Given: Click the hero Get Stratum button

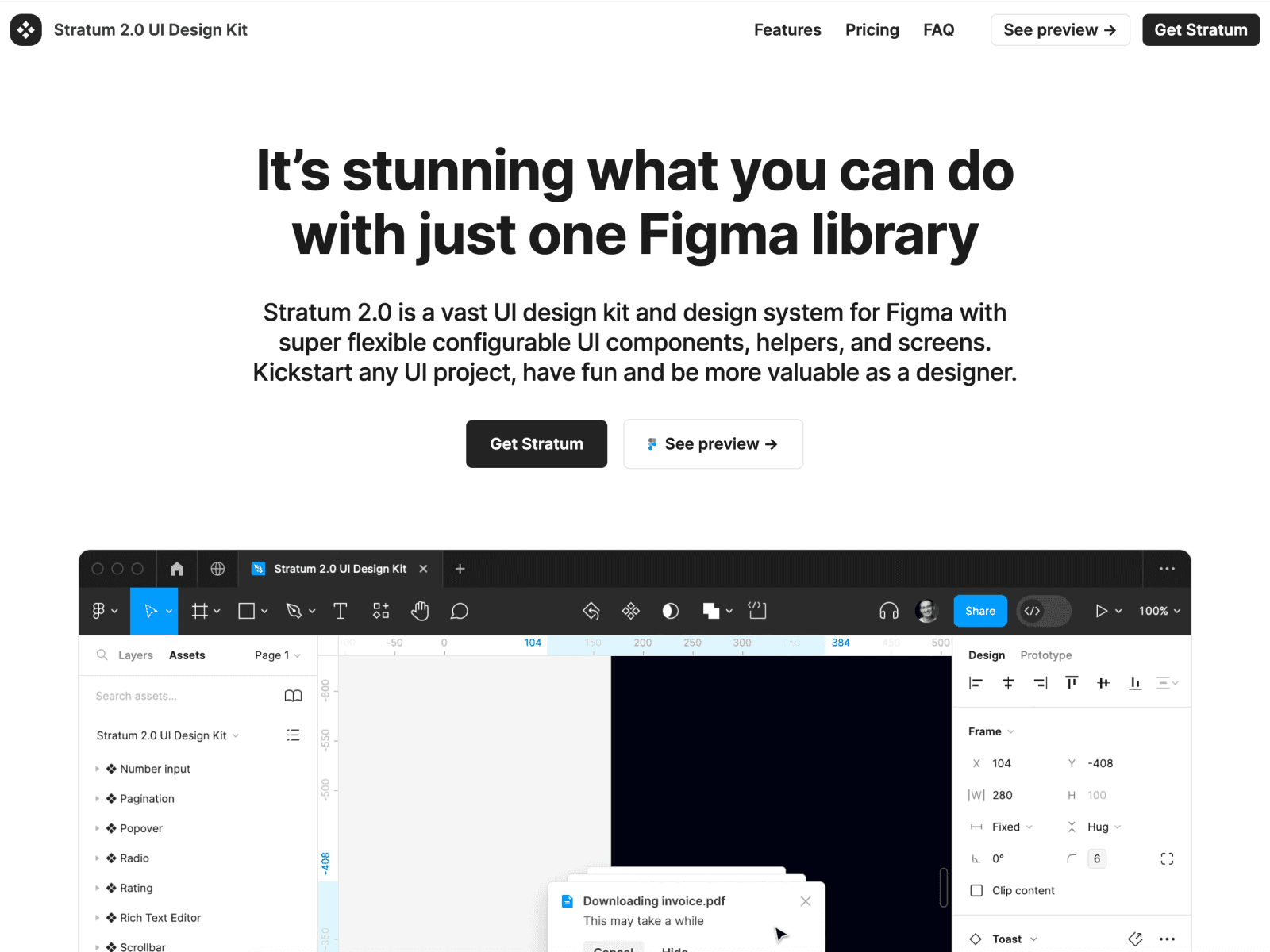Looking at the screenshot, I should (x=537, y=444).
